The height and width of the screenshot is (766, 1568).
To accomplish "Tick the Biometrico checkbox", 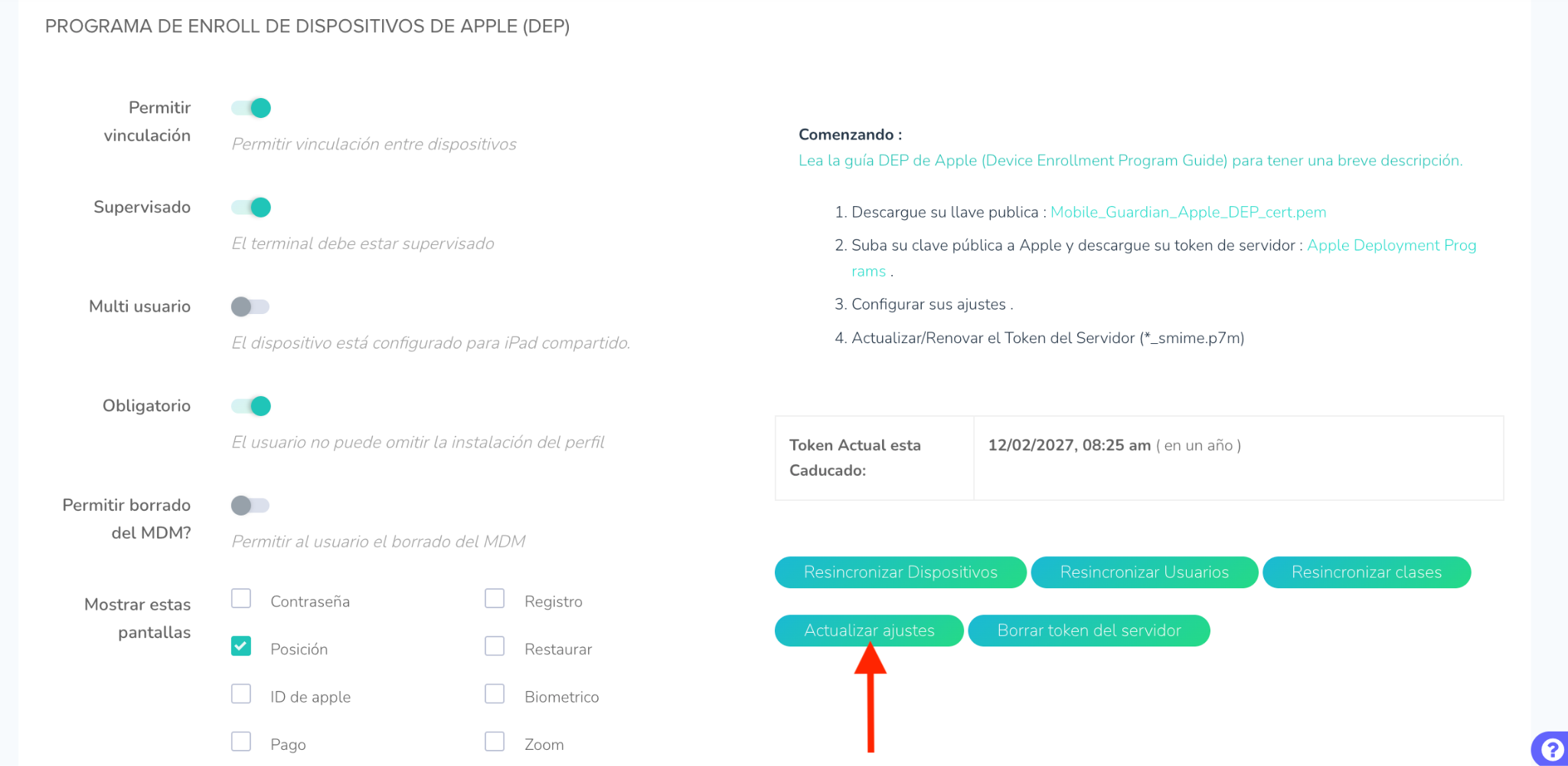I will point(495,694).
